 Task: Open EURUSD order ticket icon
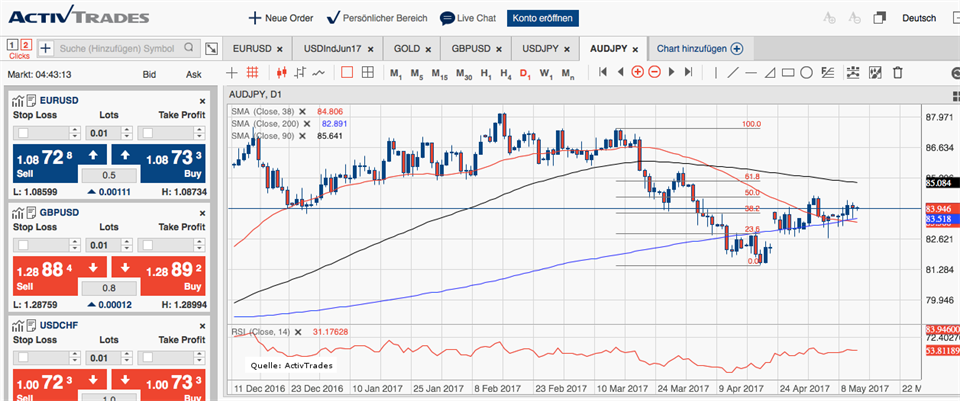pyautogui.click(x=30, y=100)
